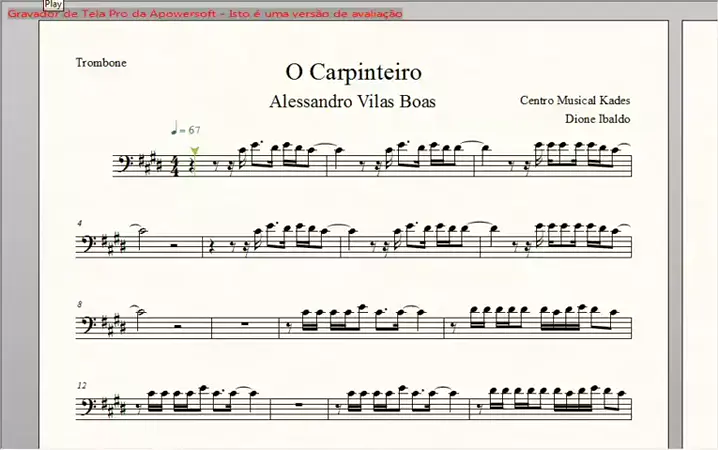The width and height of the screenshot is (718, 450).
Task: Select the Centro Musical Kades text
Action: 575,100
